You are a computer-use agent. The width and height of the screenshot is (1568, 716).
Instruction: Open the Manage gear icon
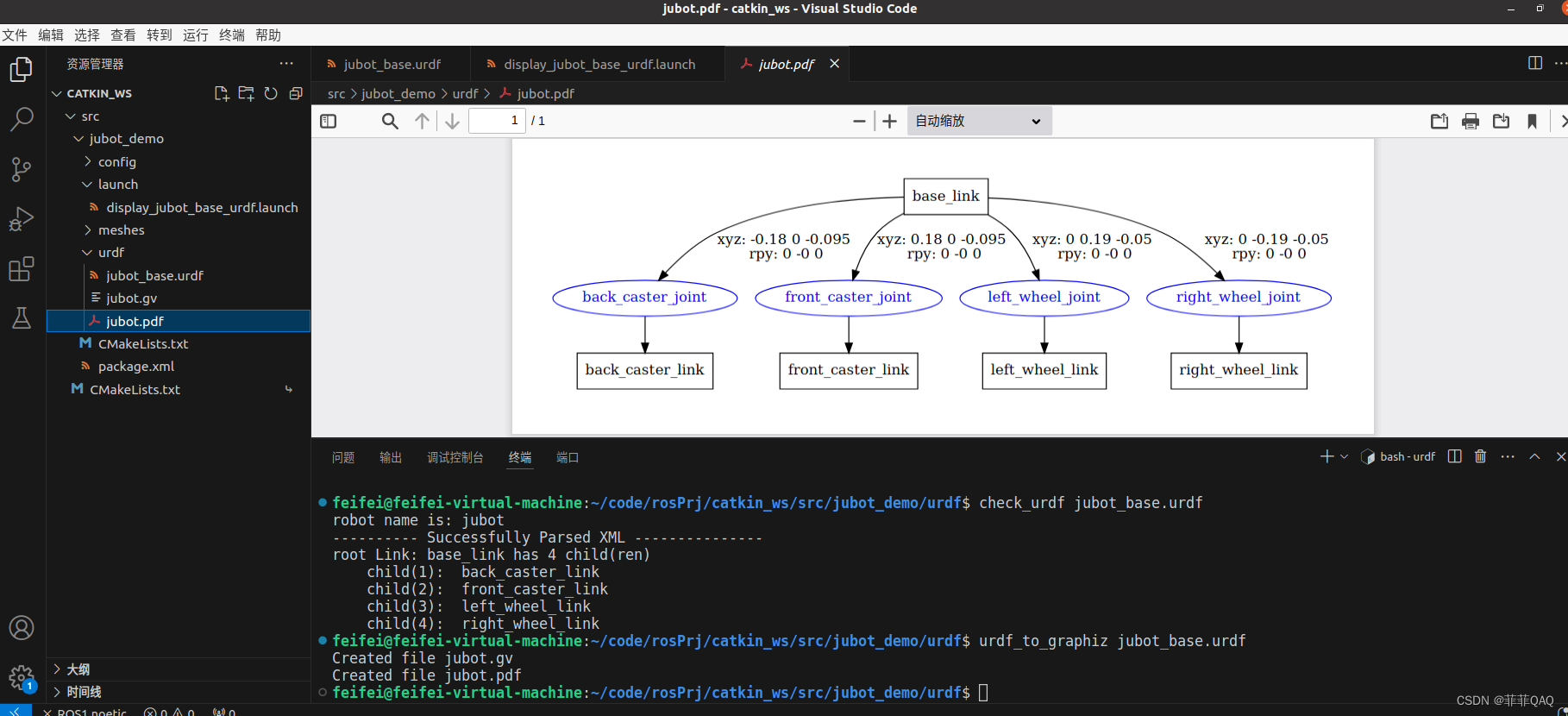click(x=22, y=678)
